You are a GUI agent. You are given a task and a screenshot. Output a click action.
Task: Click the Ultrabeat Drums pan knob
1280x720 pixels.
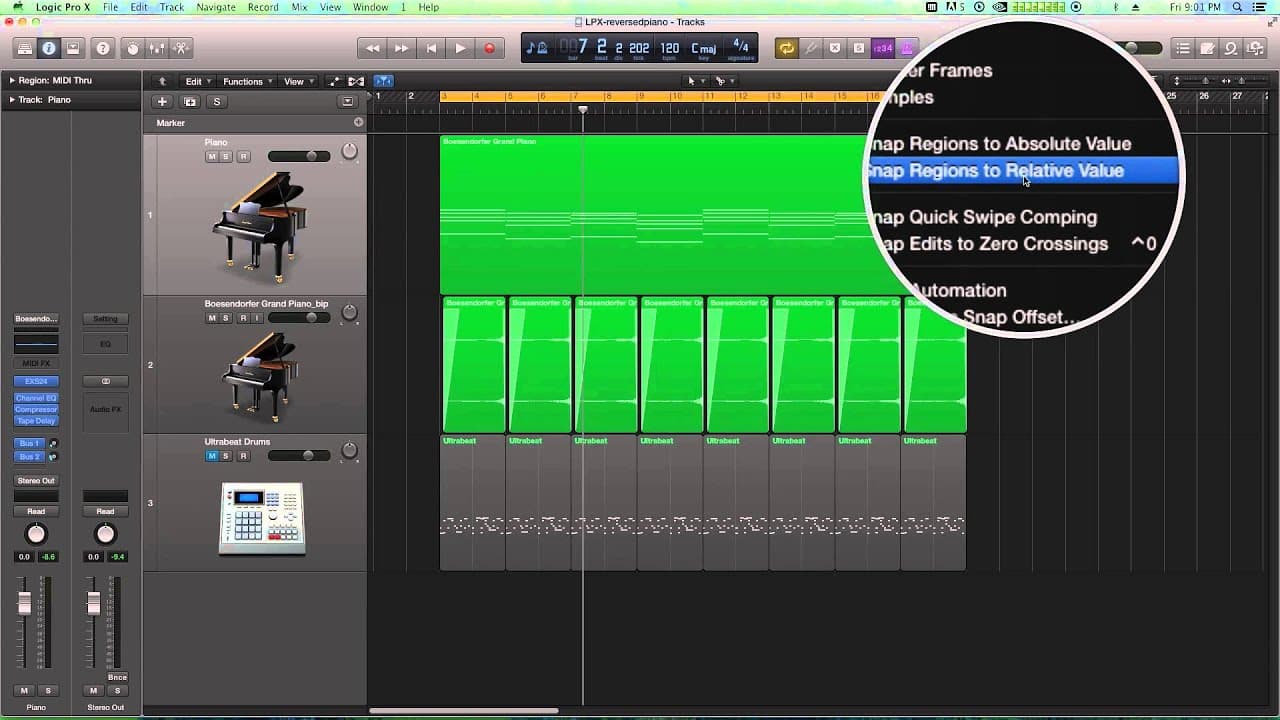click(x=349, y=451)
